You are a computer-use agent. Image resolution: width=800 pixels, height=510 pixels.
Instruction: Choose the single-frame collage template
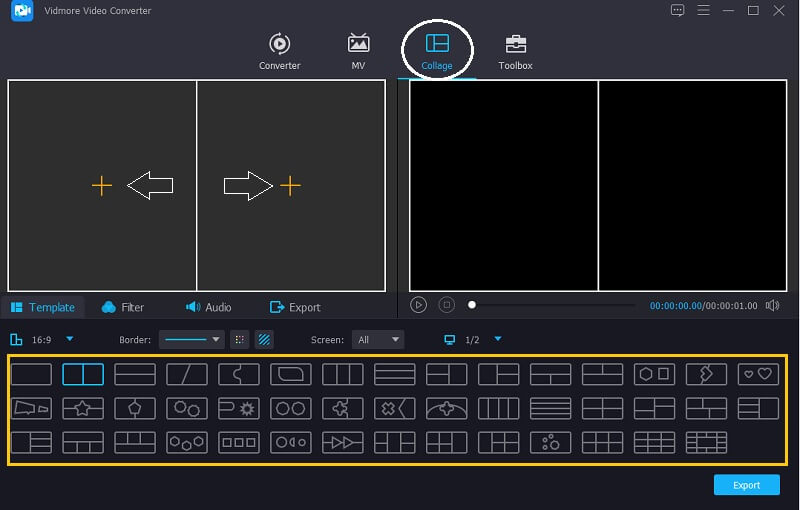pyautogui.click(x=31, y=375)
